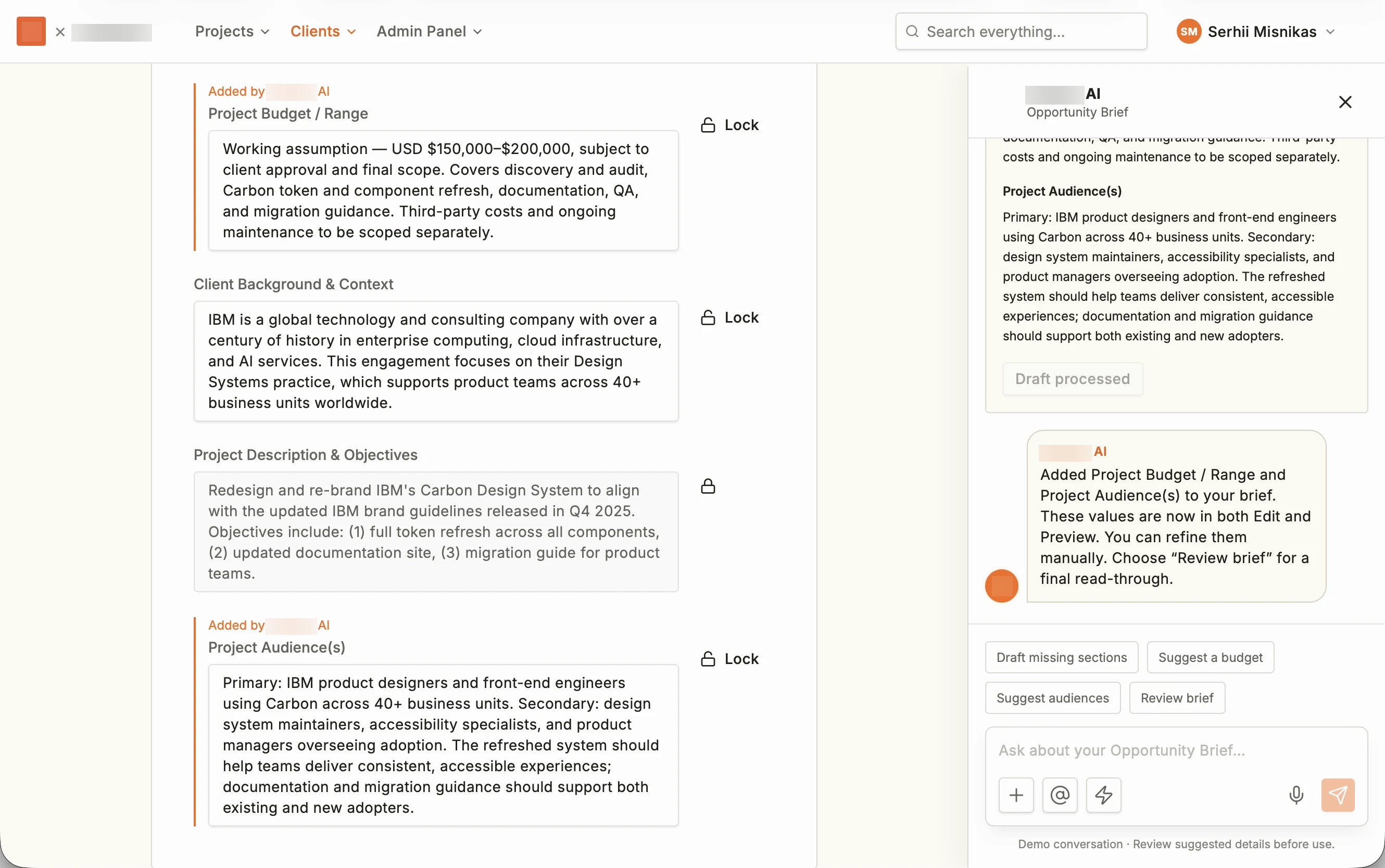Toggle Lock for Project Budget / Range

click(729, 125)
